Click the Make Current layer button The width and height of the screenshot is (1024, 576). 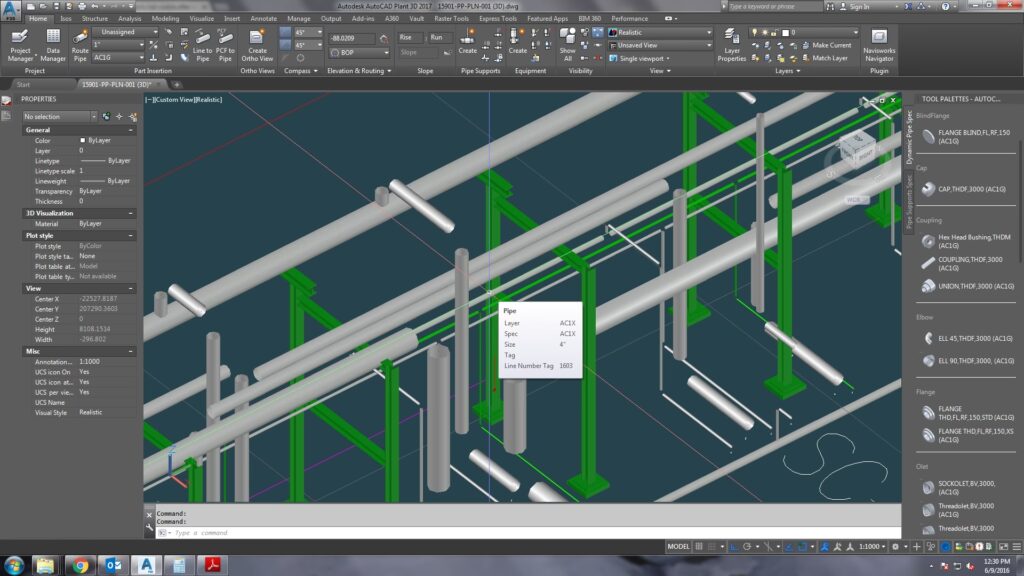coord(830,45)
